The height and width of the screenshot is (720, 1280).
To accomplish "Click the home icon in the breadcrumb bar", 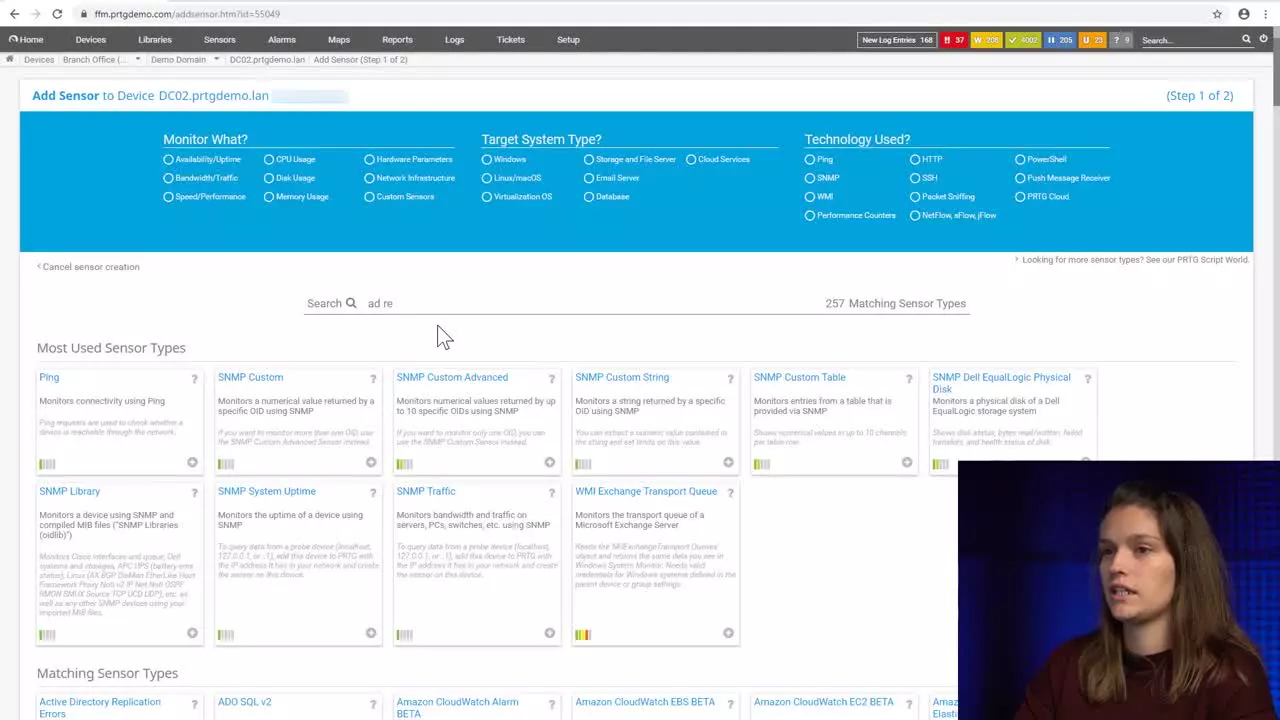I will [9, 59].
